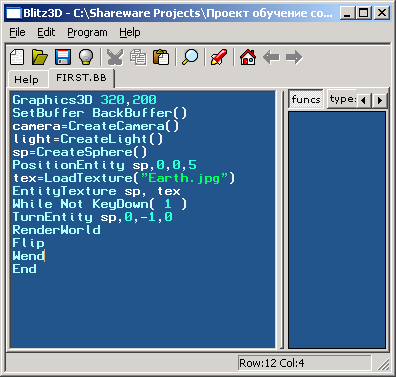The width and height of the screenshot is (396, 377).
Task: Click the back arrow toolbar icon
Action: click(x=271, y=57)
